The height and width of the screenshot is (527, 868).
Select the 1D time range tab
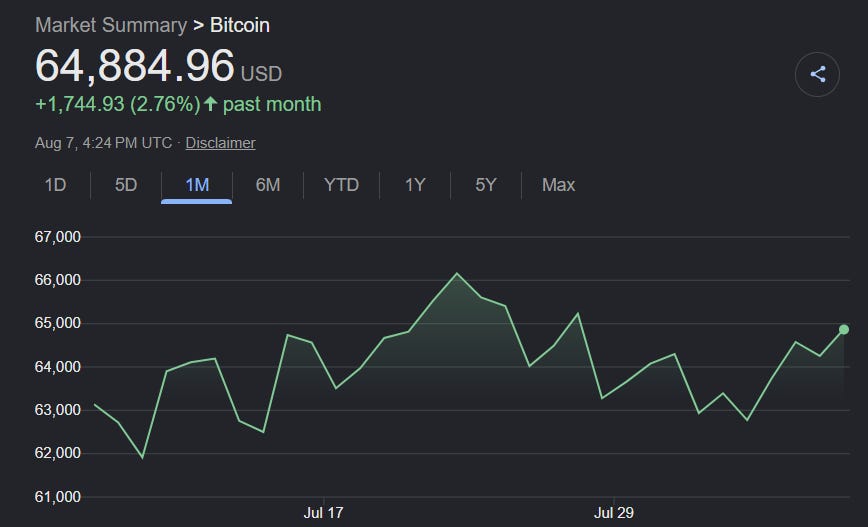[x=55, y=185]
